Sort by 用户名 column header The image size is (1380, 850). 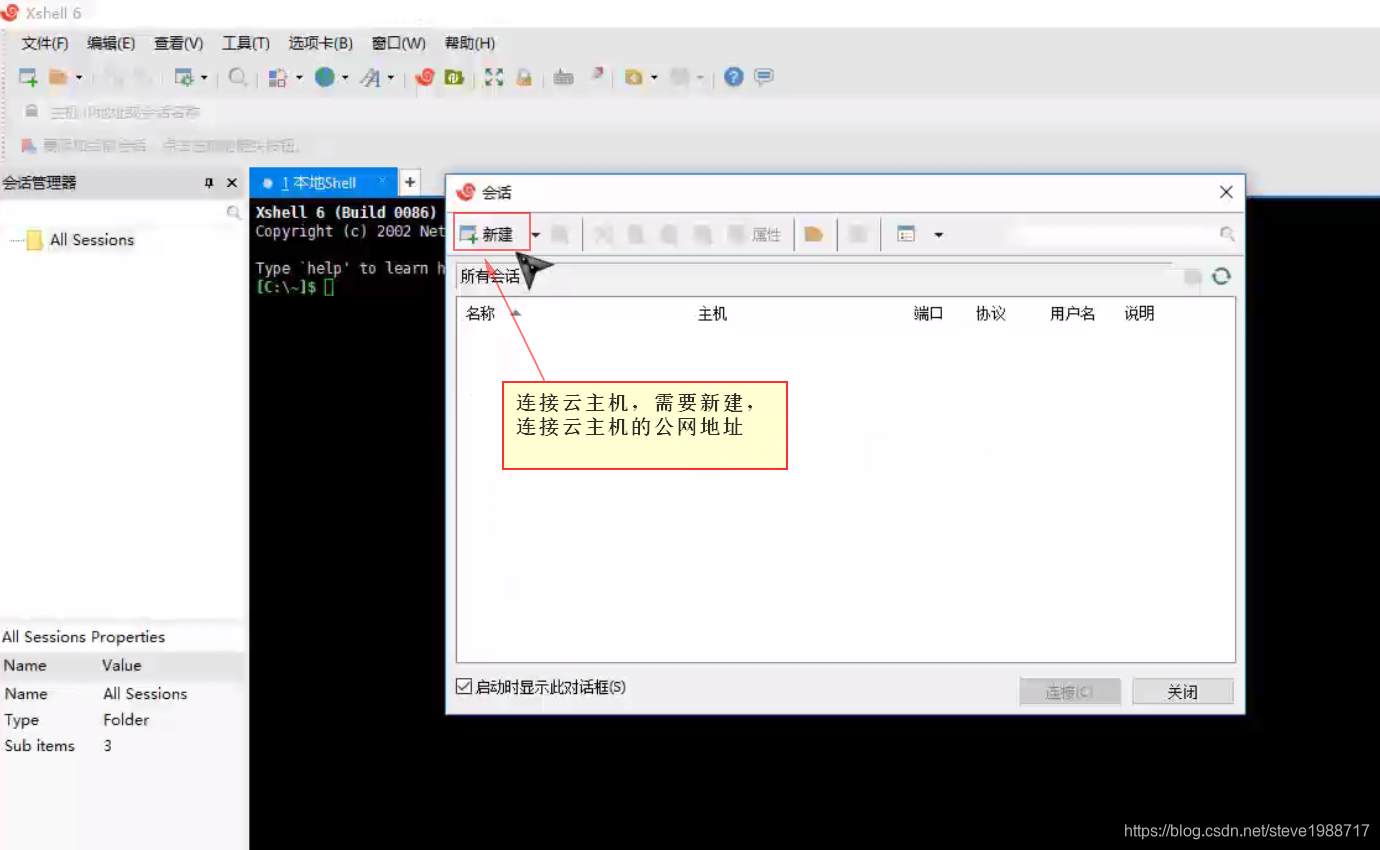point(1073,314)
